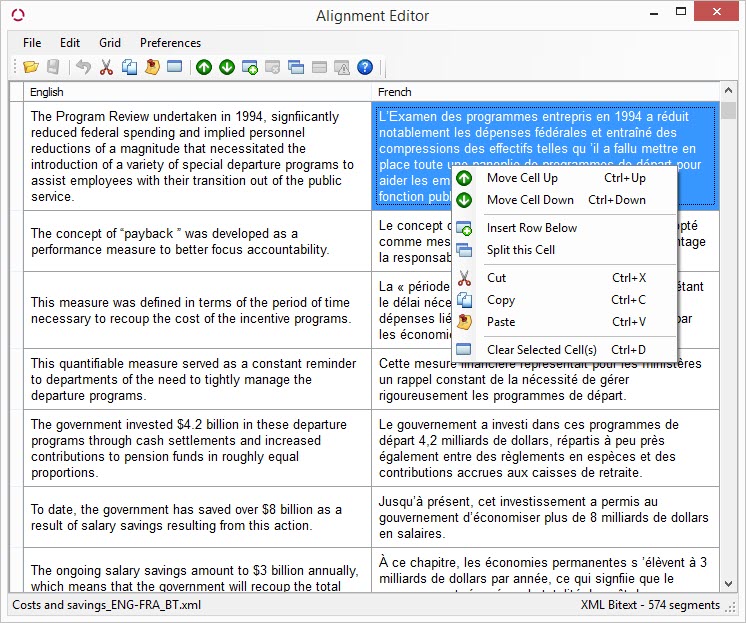Click toolbar Insert Row Below icon
The width and height of the screenshot is (746, 623).
[x=250, y=67]
